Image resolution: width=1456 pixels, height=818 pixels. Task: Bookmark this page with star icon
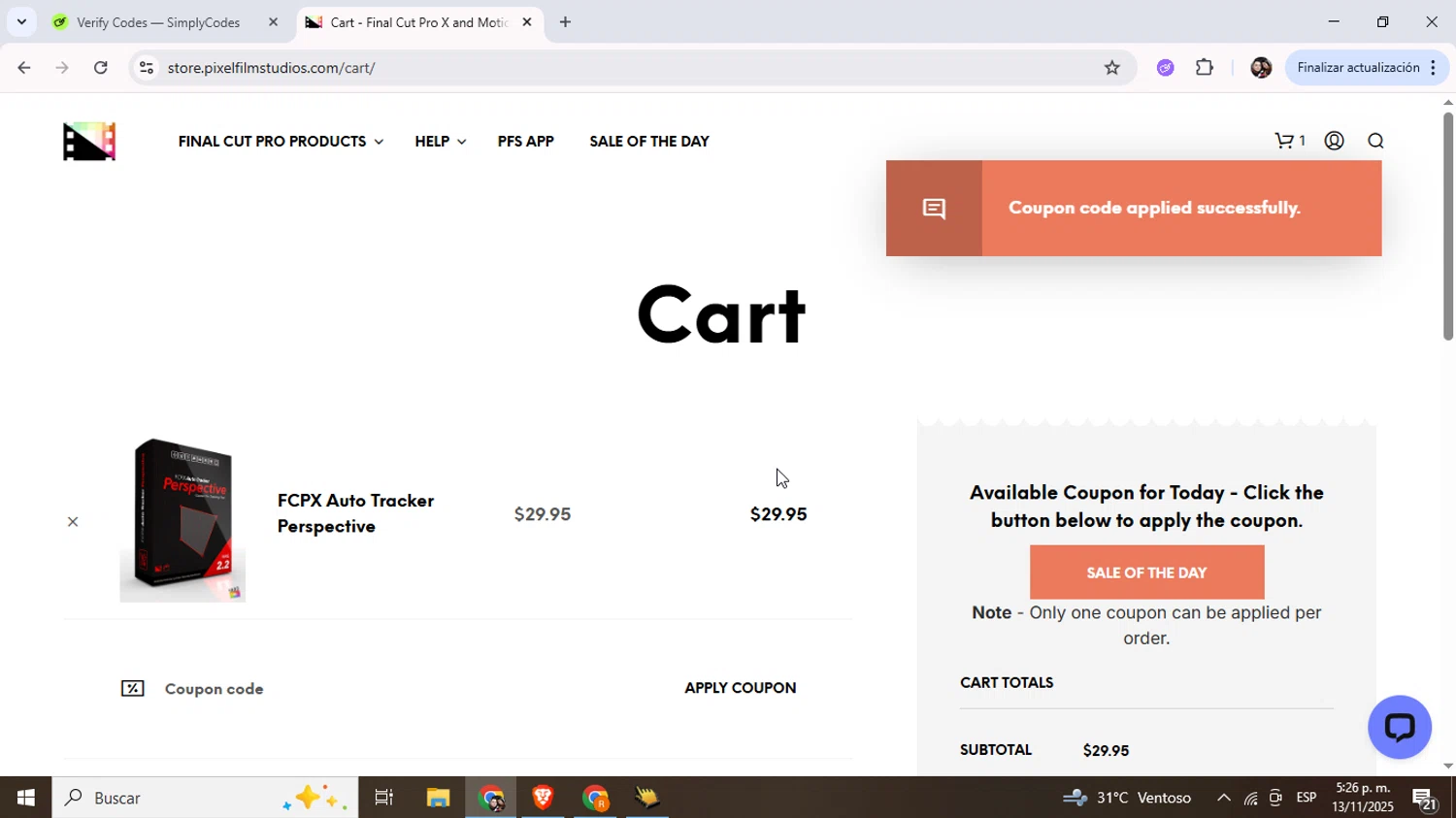1112,68
